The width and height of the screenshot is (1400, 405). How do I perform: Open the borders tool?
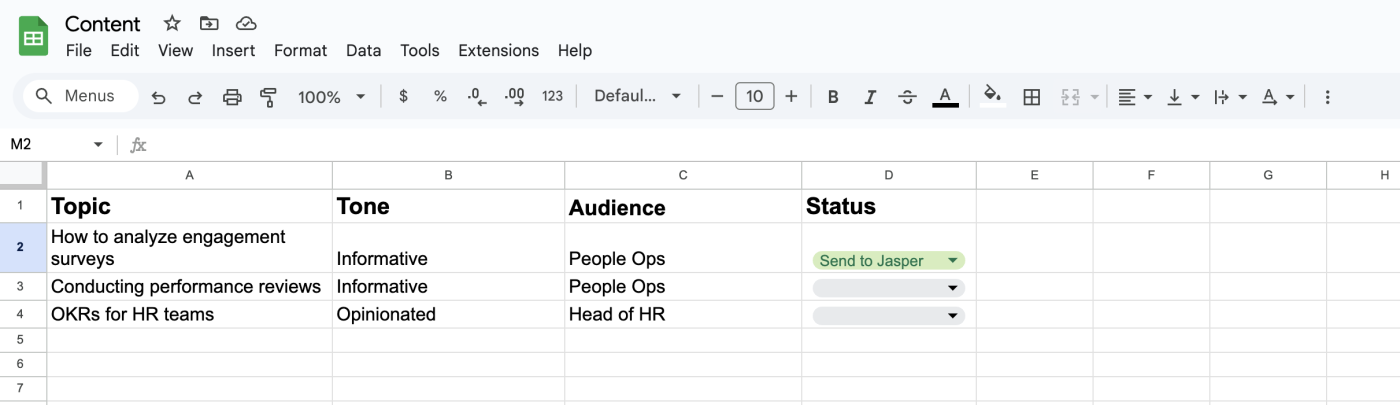pos(1031,97)
